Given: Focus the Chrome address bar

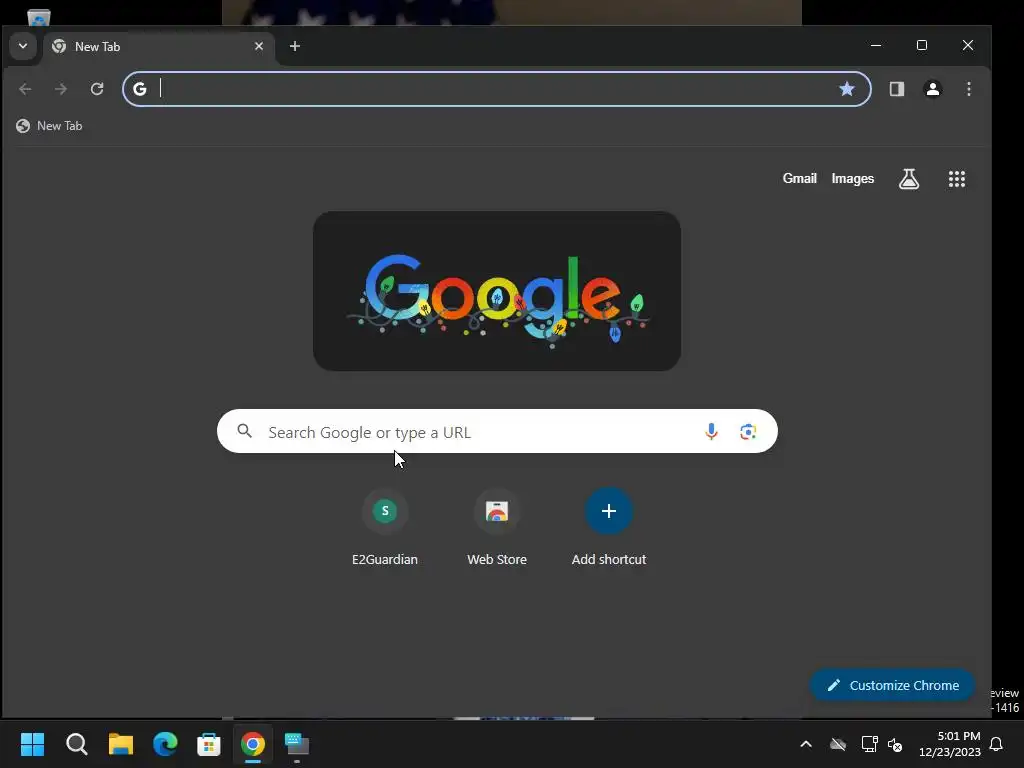Looking at the screenshot, I should pos(497,89).
